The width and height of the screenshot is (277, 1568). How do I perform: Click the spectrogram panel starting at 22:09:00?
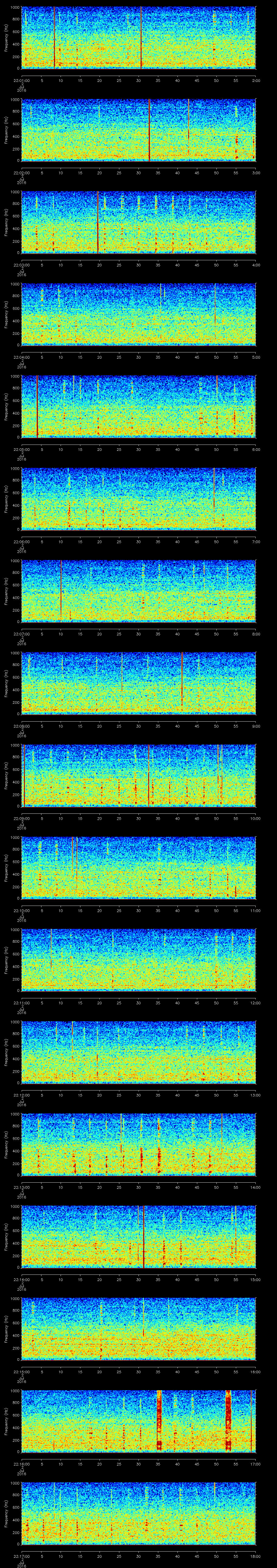(139, 775)
